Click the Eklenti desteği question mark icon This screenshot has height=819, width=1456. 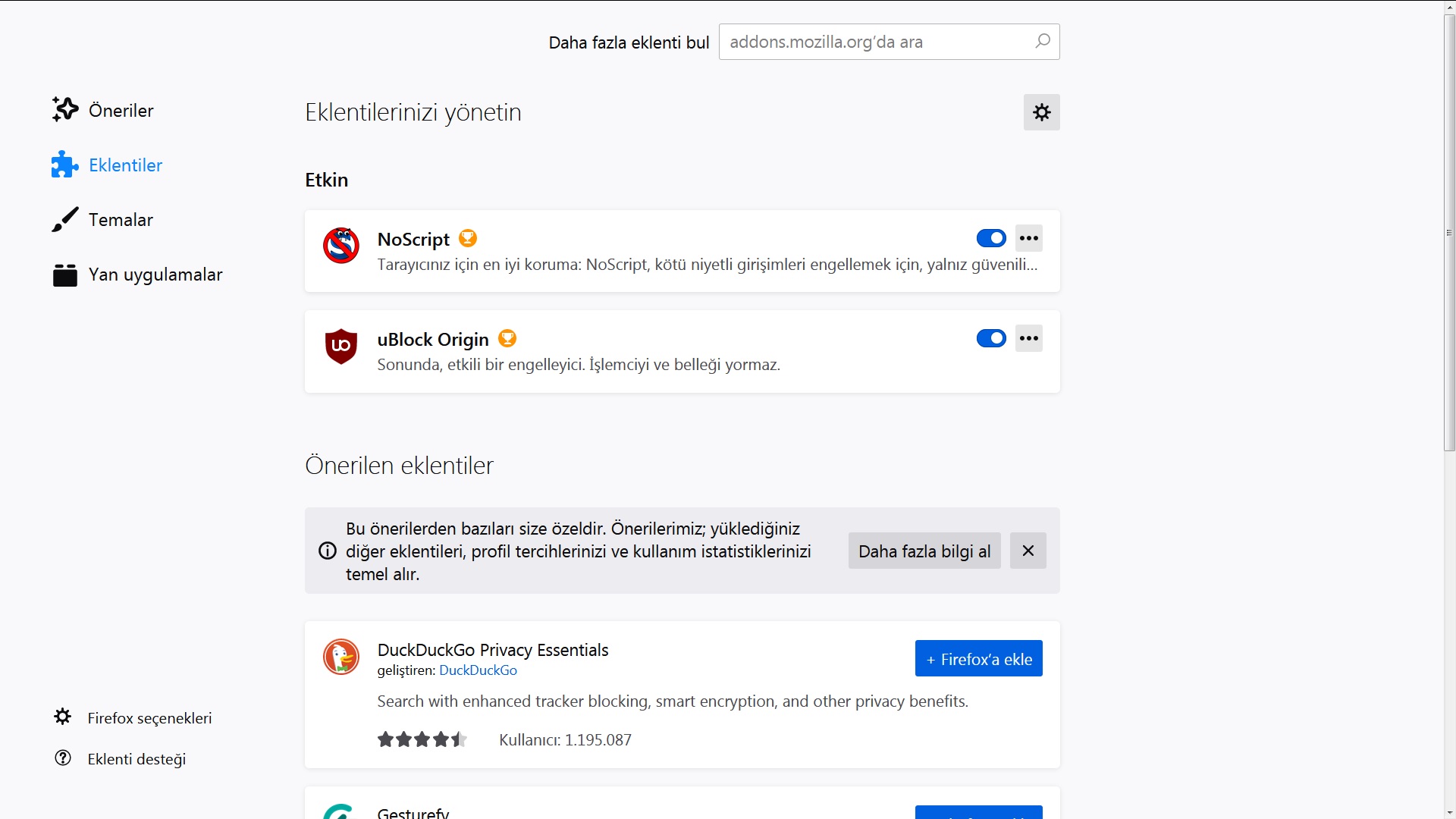[x=63, y=758]
